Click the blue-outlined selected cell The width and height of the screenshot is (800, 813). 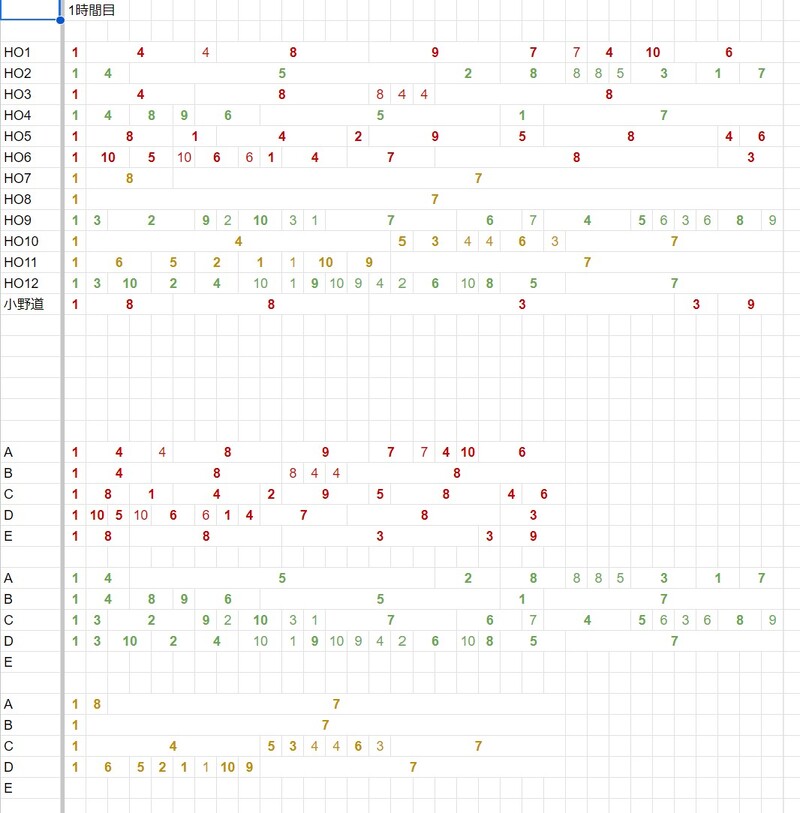coord(30,10)
